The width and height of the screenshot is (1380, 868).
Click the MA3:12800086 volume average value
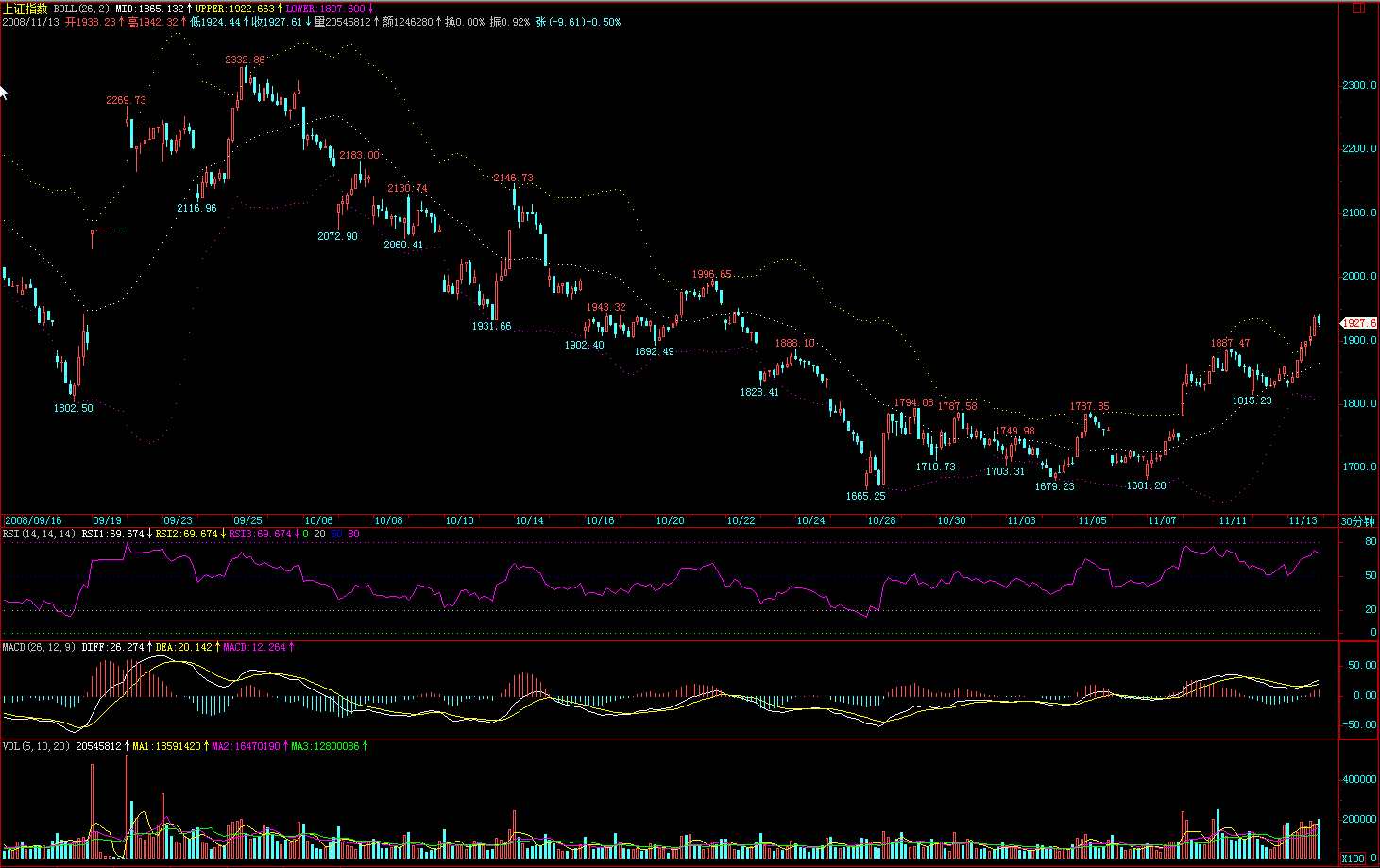(325, 747)
